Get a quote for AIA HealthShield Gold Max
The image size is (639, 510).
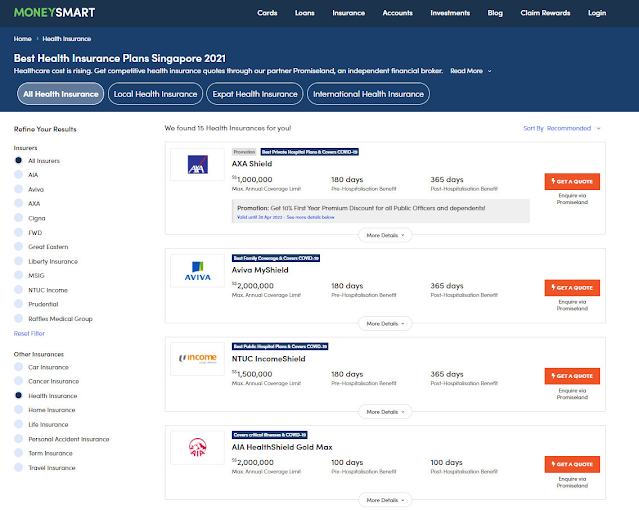click(572, 464)
